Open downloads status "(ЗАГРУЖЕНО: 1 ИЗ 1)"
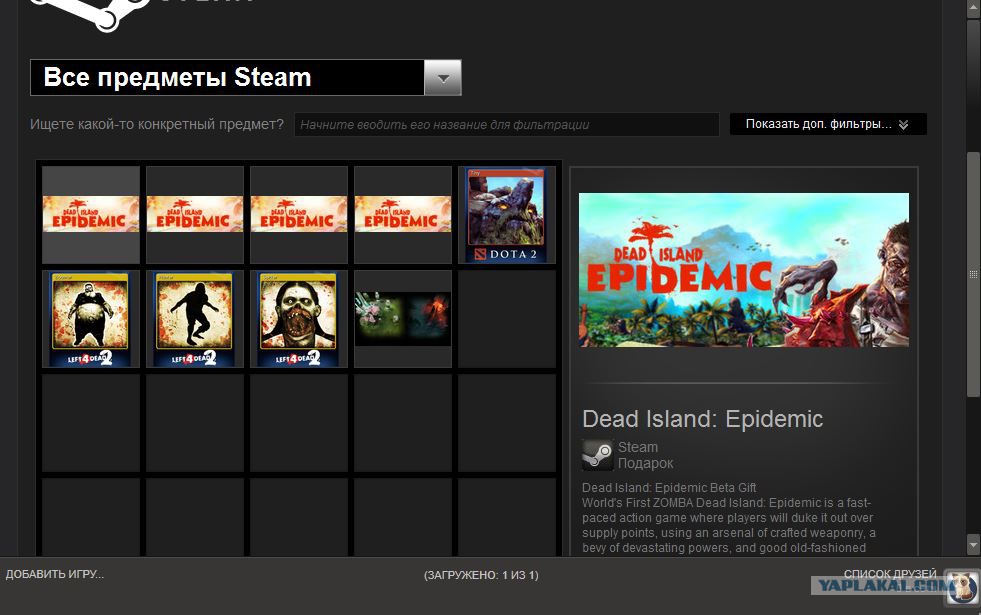Screen dimensions: 981x615 click(x=481, y=575)
